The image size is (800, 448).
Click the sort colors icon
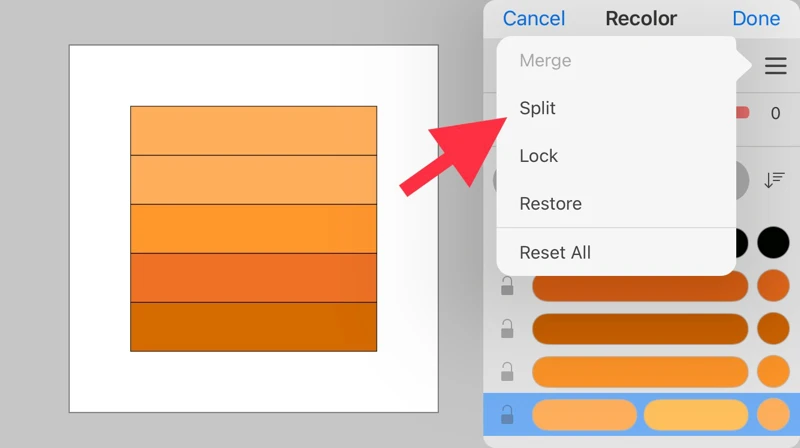(774, 180)
